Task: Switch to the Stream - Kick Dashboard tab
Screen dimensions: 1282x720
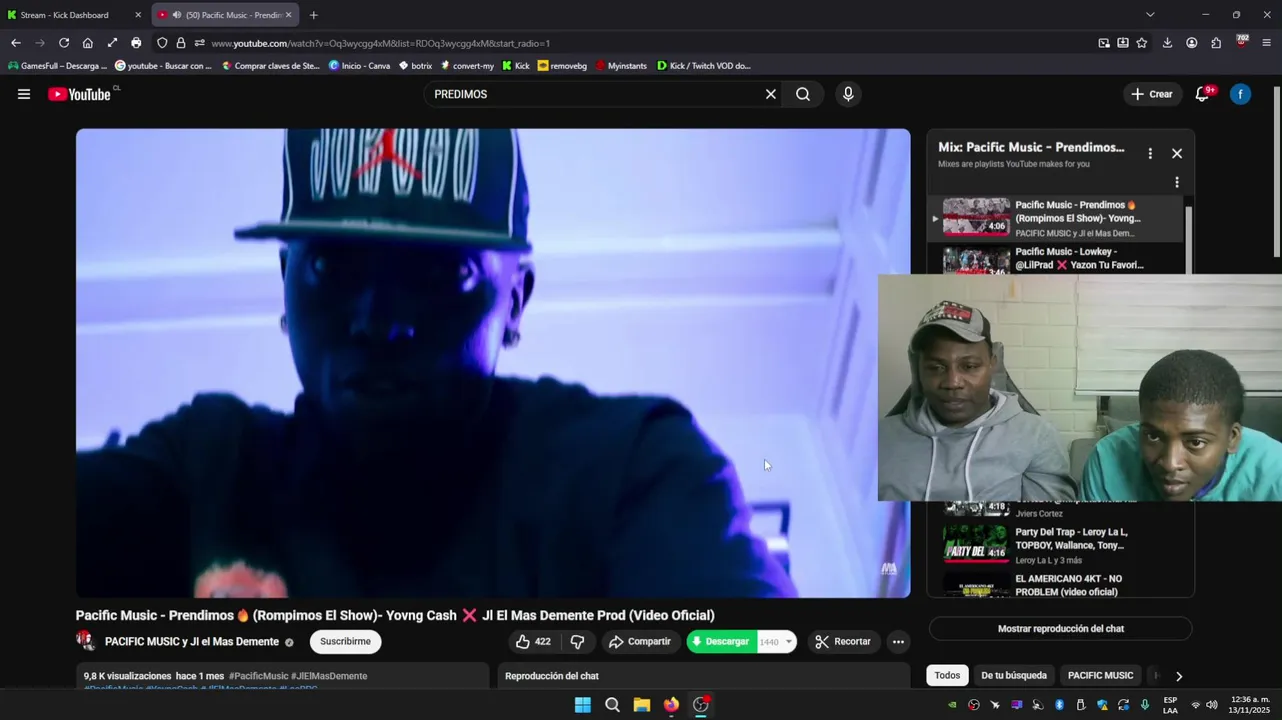Action: click(74, 15)
